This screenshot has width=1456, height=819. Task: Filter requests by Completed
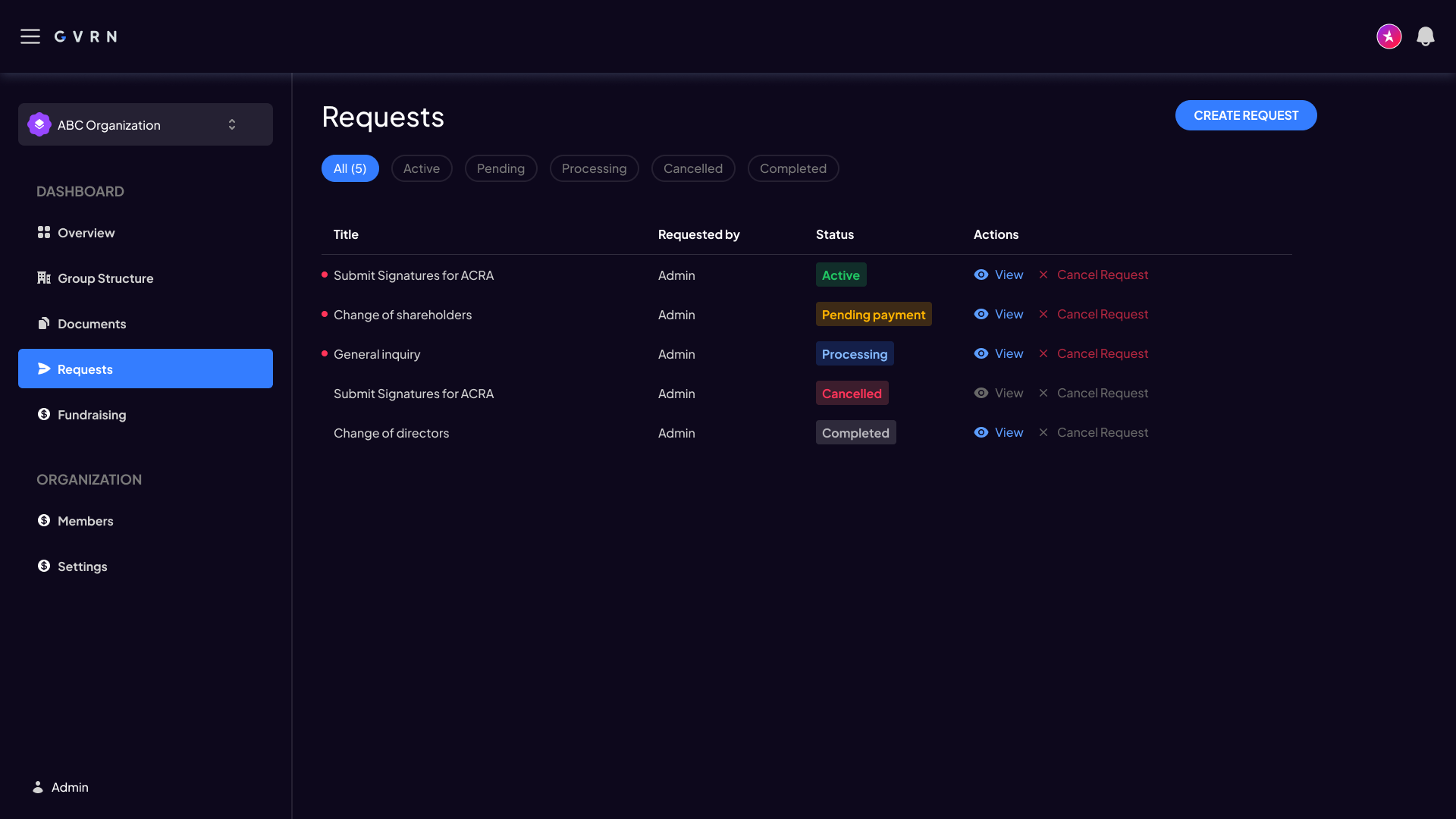click(x=793, y=168)
